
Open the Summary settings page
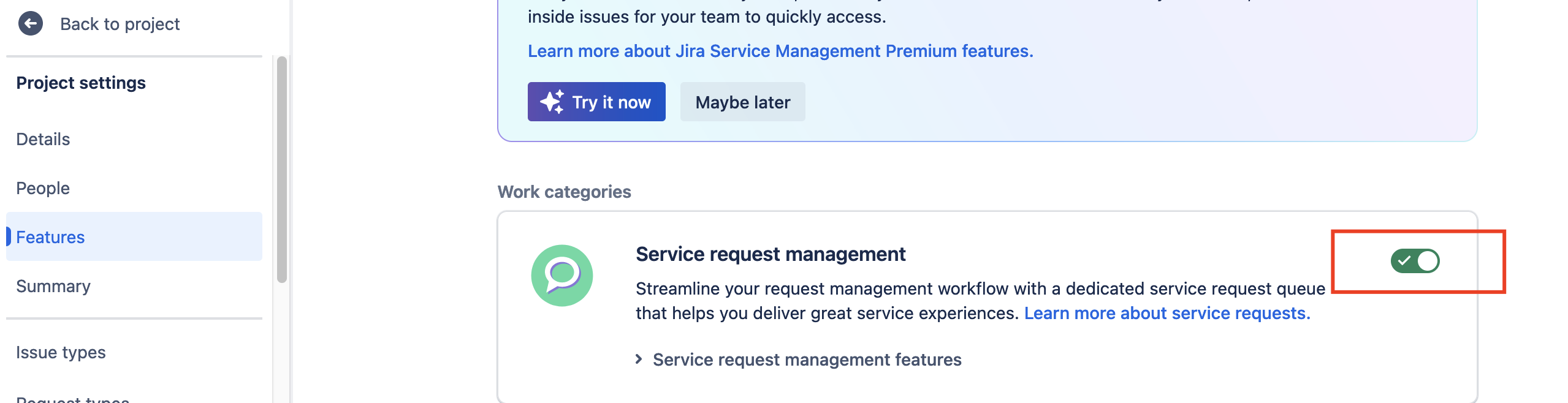53,286
